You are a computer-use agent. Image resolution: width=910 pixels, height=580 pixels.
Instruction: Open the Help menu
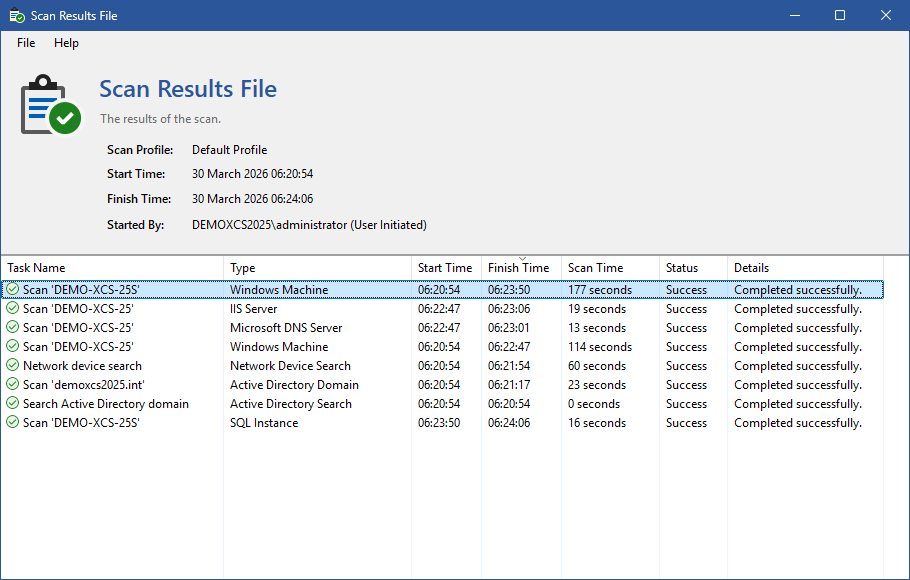66,43
